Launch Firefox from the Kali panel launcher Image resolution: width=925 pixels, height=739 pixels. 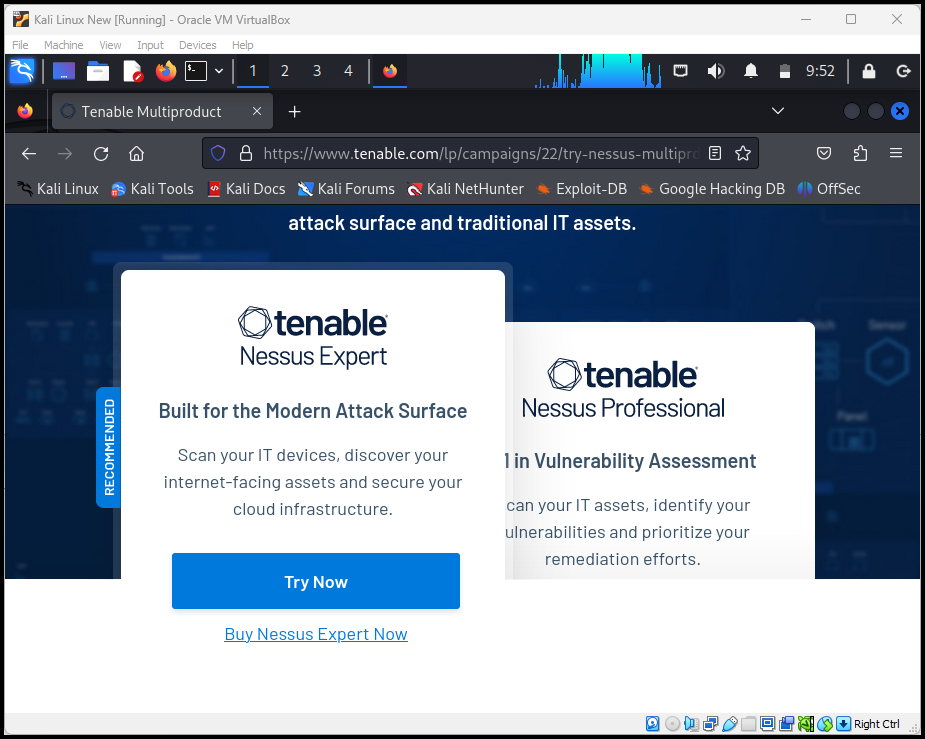pos(166,71)
